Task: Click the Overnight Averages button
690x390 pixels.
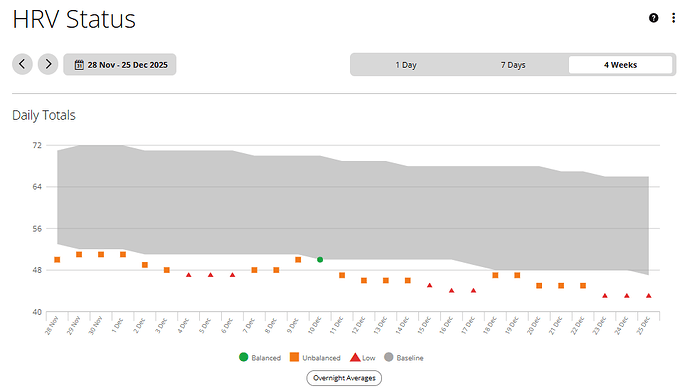Action: 344,378
